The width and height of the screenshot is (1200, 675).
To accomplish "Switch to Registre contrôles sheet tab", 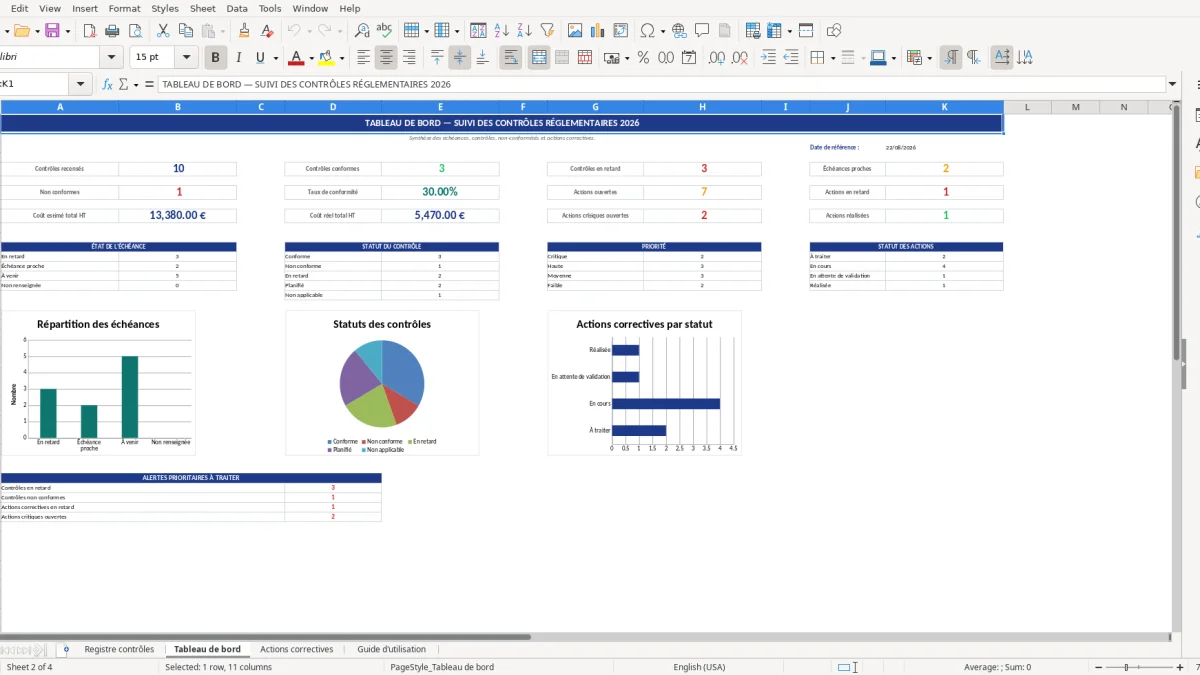I will click(x=119, y=649).
